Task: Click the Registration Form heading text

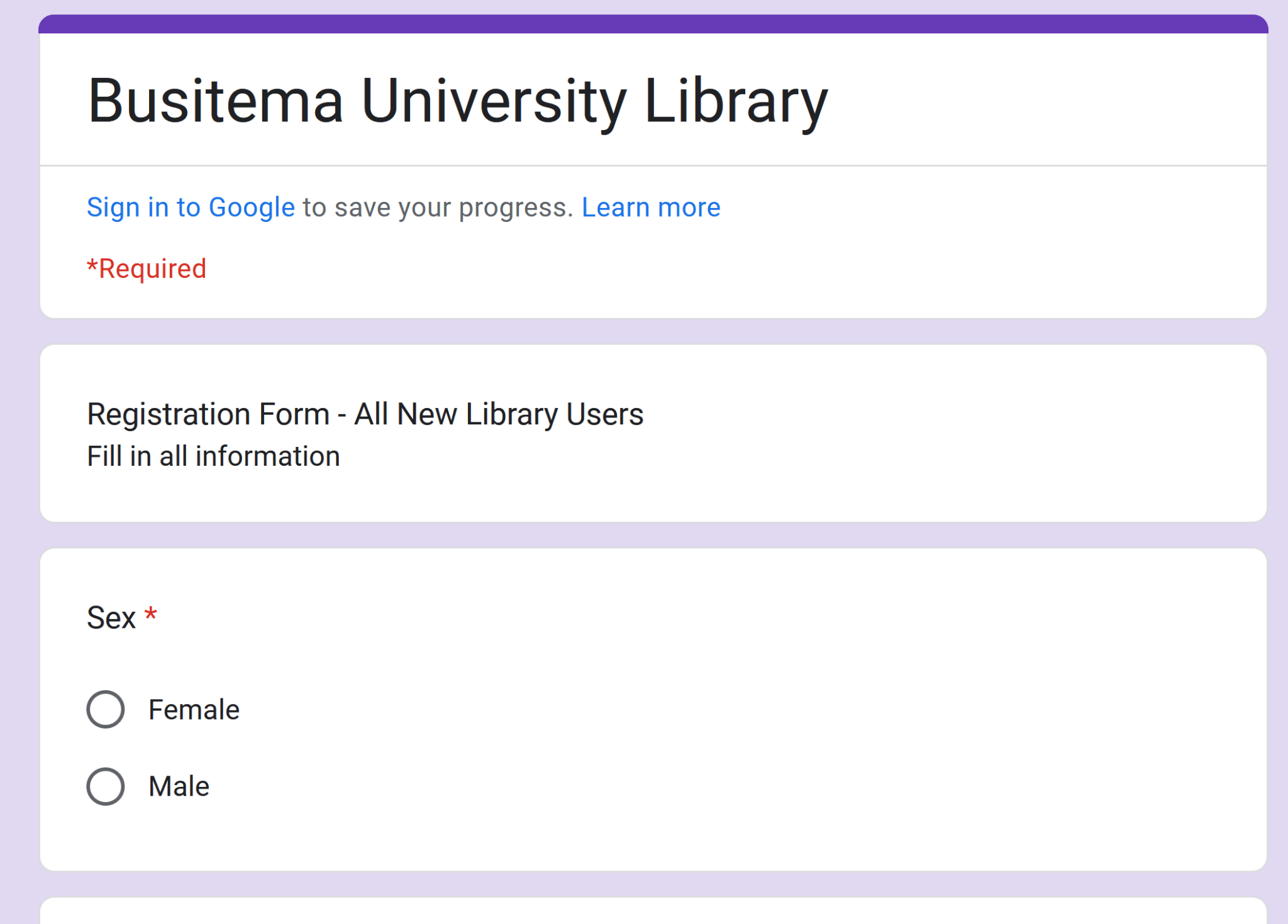Action: (x=365, y=414)
